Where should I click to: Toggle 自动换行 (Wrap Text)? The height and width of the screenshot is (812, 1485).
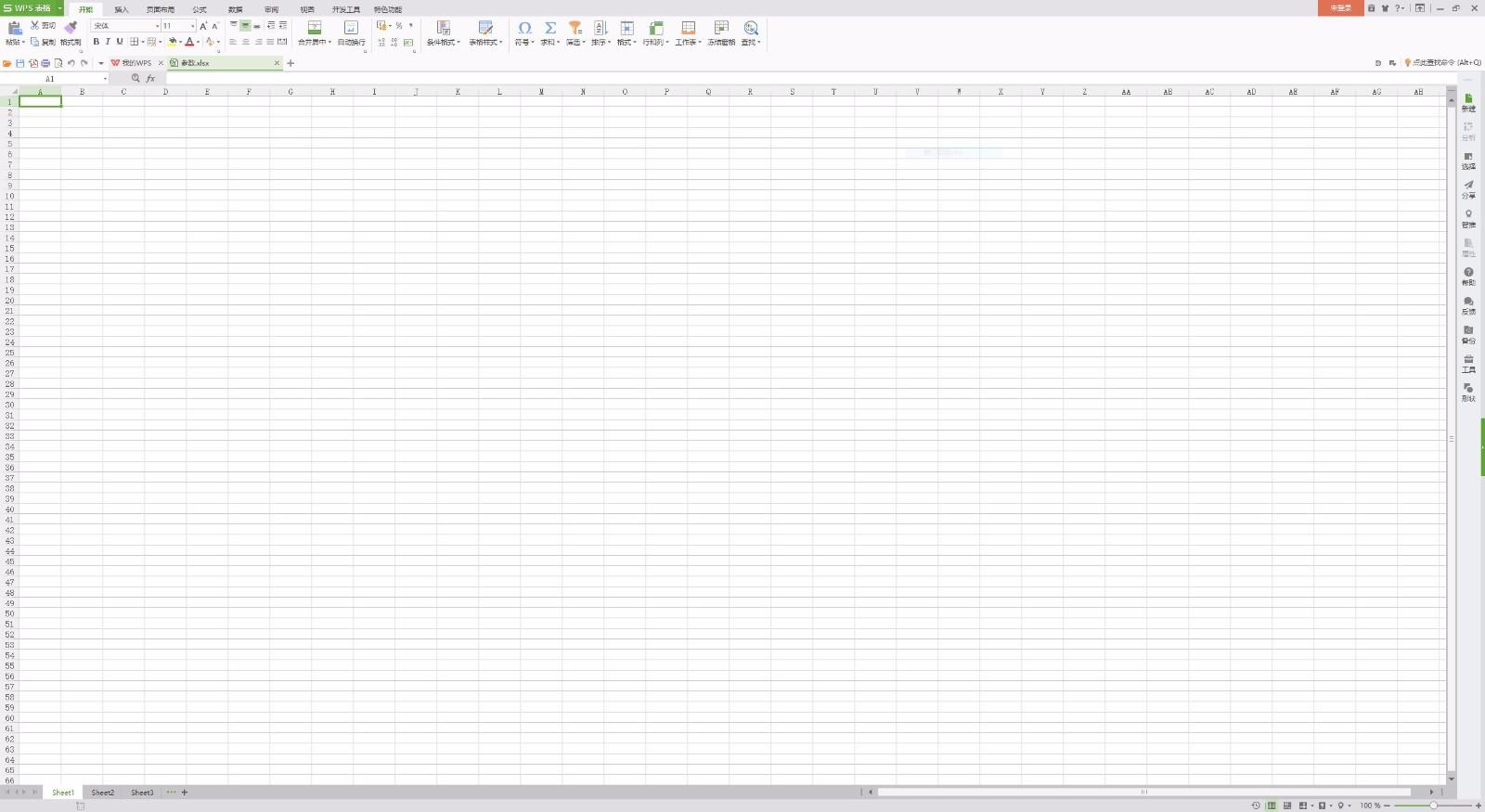351,29
